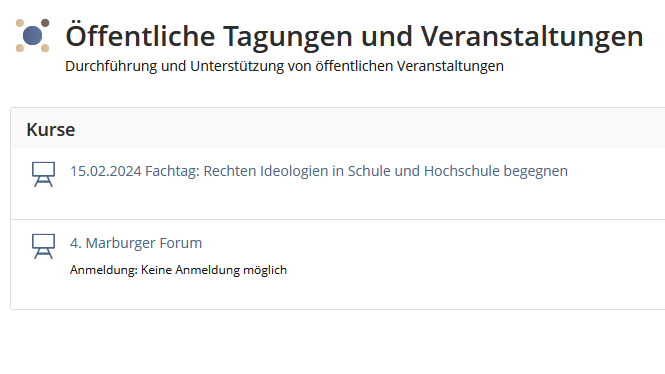The image size is (665, 374).
Task: Click the words Keine Anmeldung möglich
Action: point(214,270)
